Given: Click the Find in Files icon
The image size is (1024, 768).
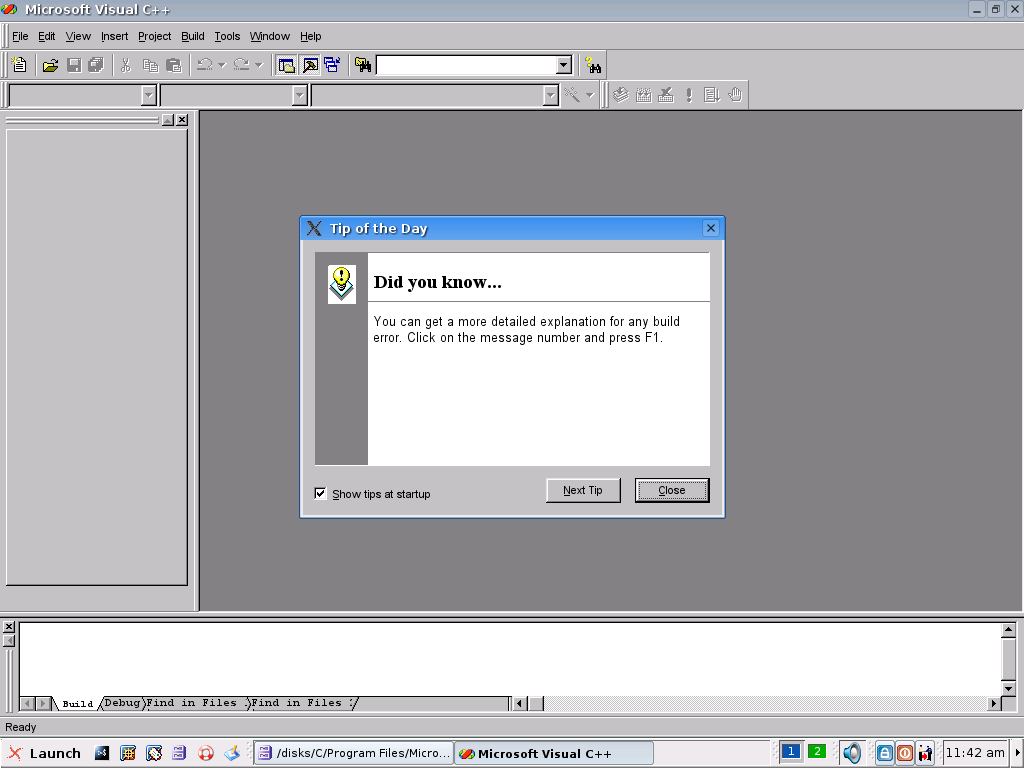Looking at the screenshot, I should 363,65.
